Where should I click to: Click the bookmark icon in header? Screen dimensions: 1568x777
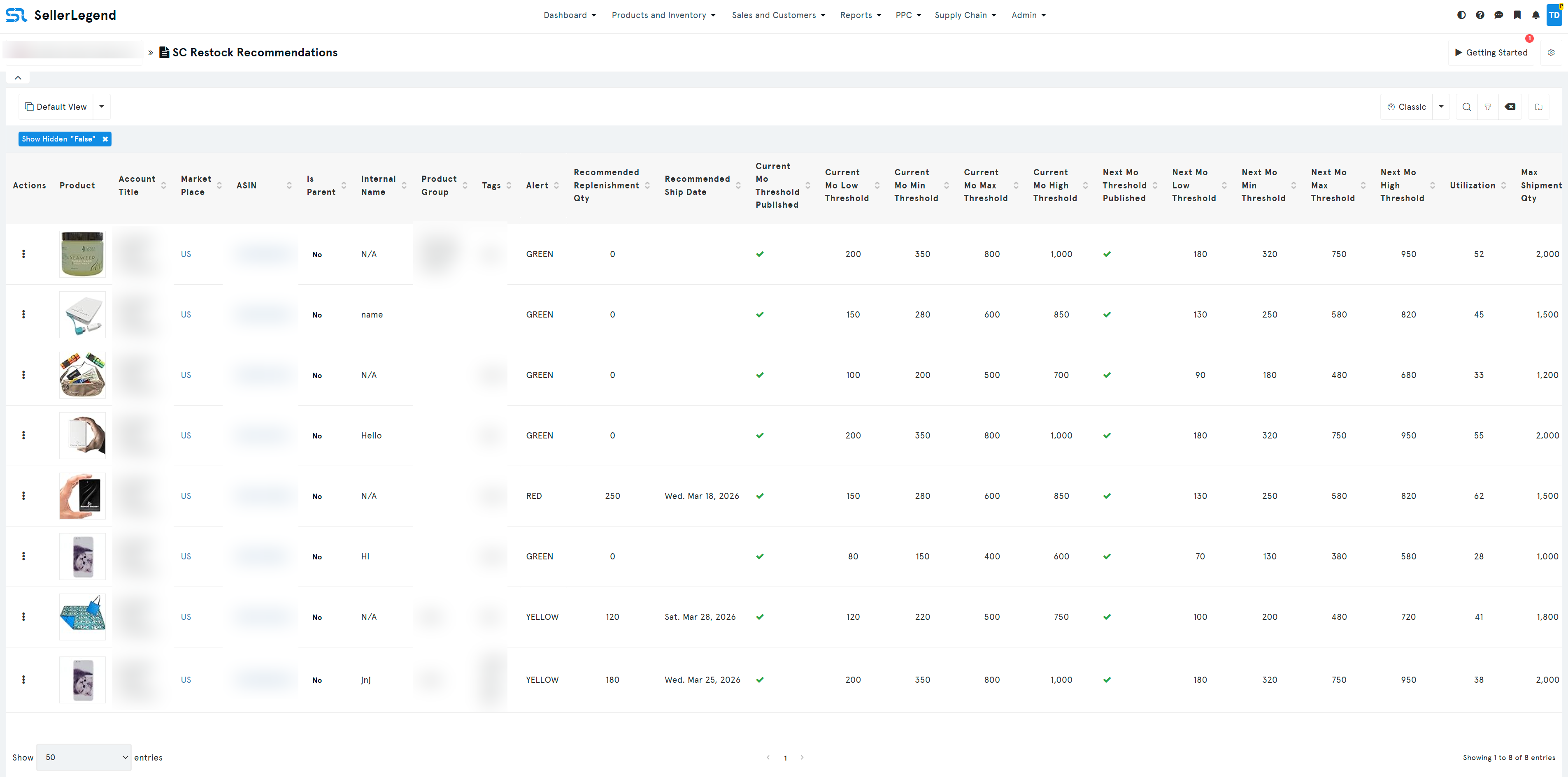[x=1517, y=15]
